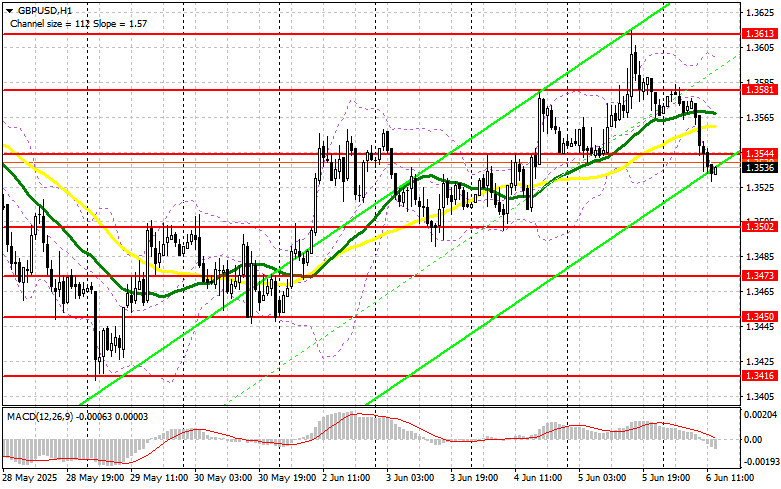Click the -0.00193 MACD scale value

pyautogui.click(x=760, y=462)
